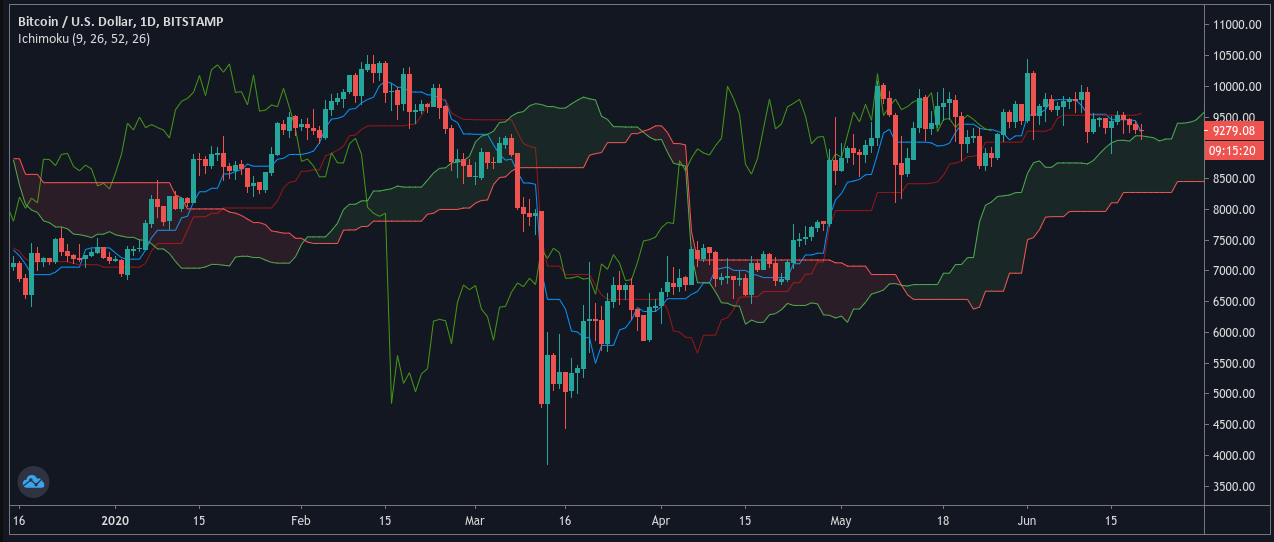The image size is (1274, 542).
Task: Click the 10500.00 price axis label
Action: (1236, 55)
